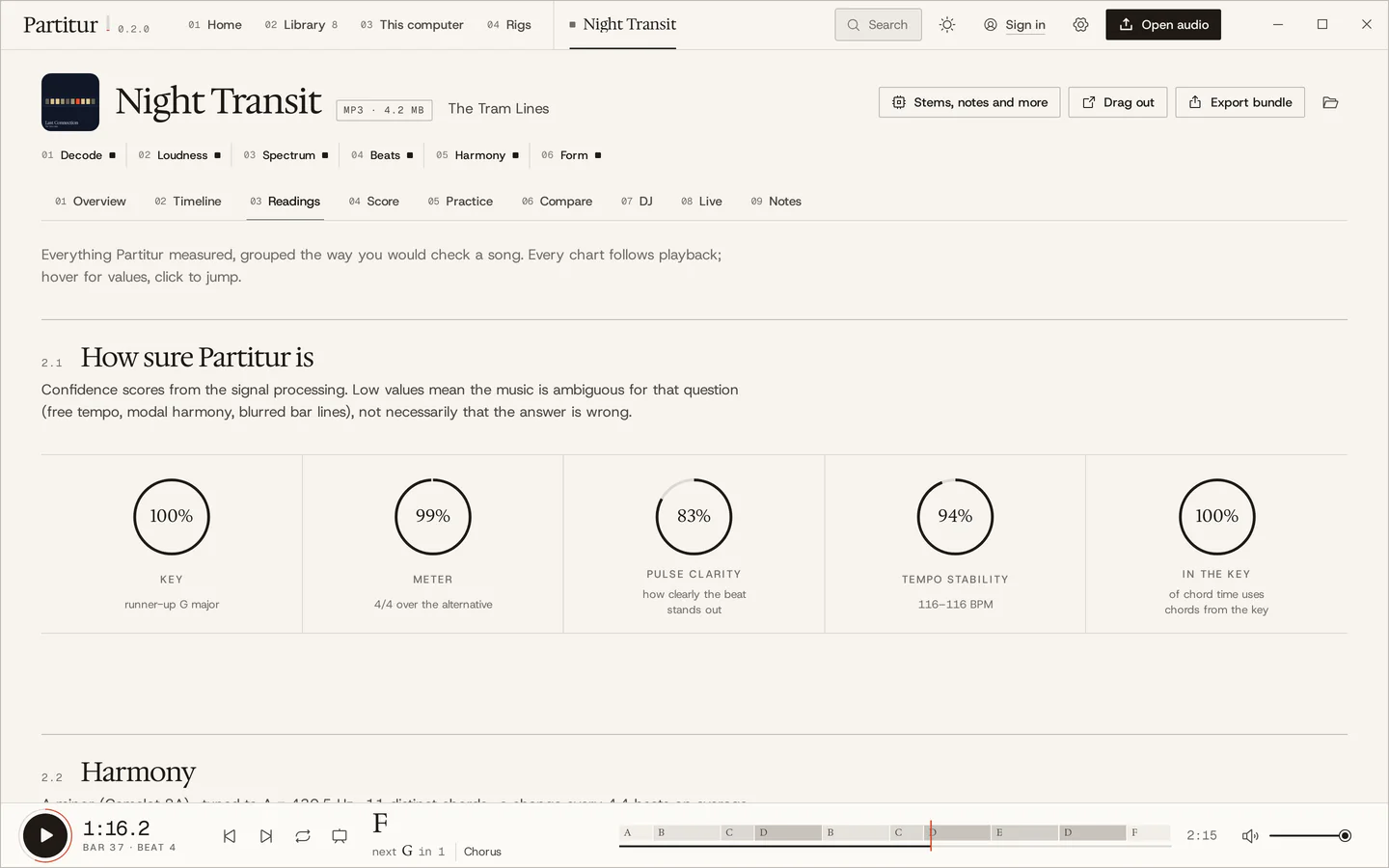The image size is (1389, 868).
Task: Skip to the previous section
Action: pos(230,836)
